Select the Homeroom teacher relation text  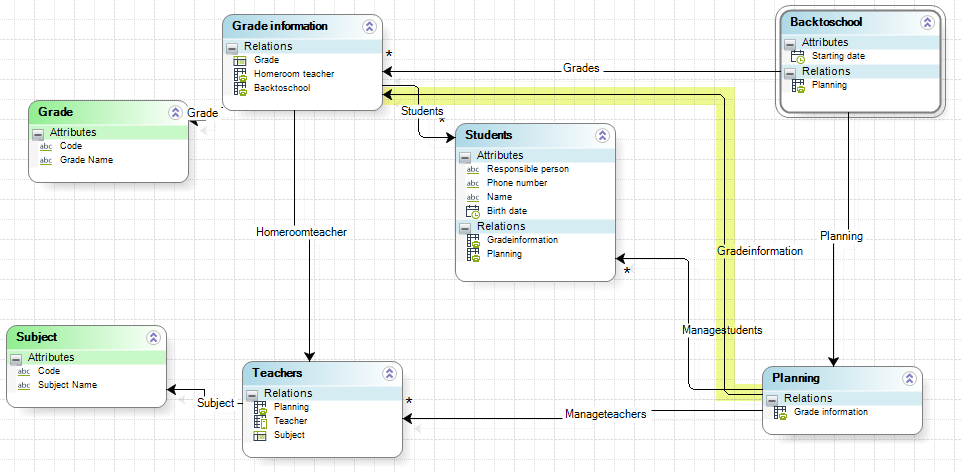[x=294, y=74]
